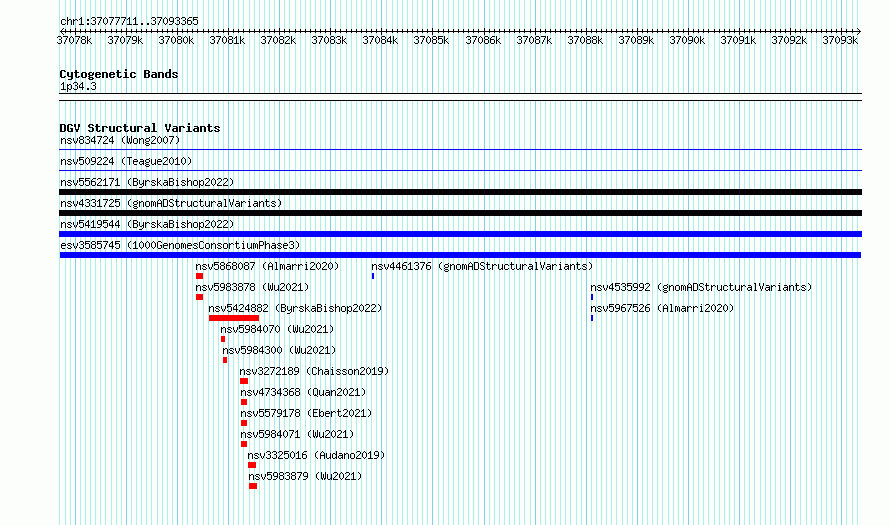
Task: Click the black bar under nsv5562171
Action: coord(460,192)
